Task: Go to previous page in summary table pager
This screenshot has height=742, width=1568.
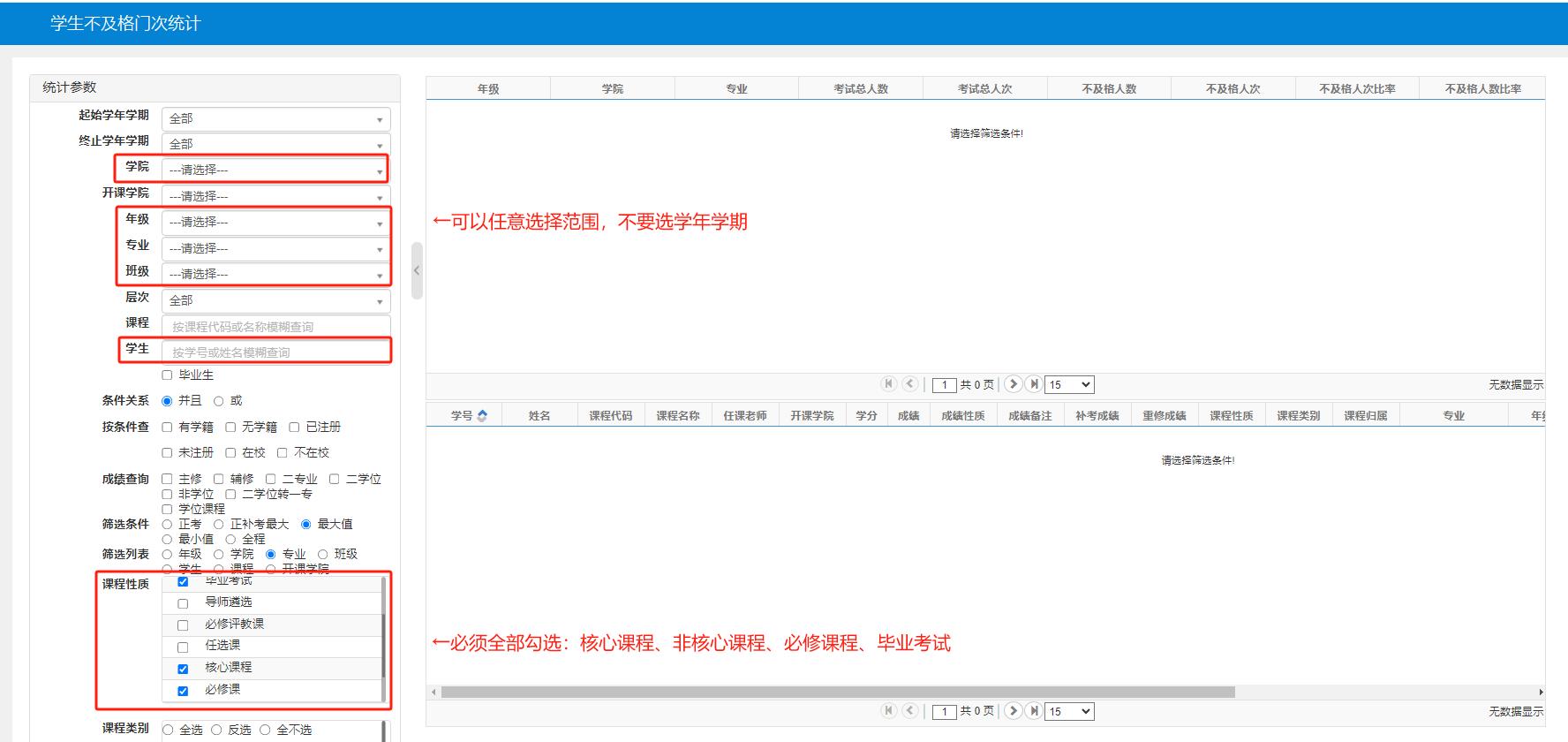Action: tap(910, 384)
